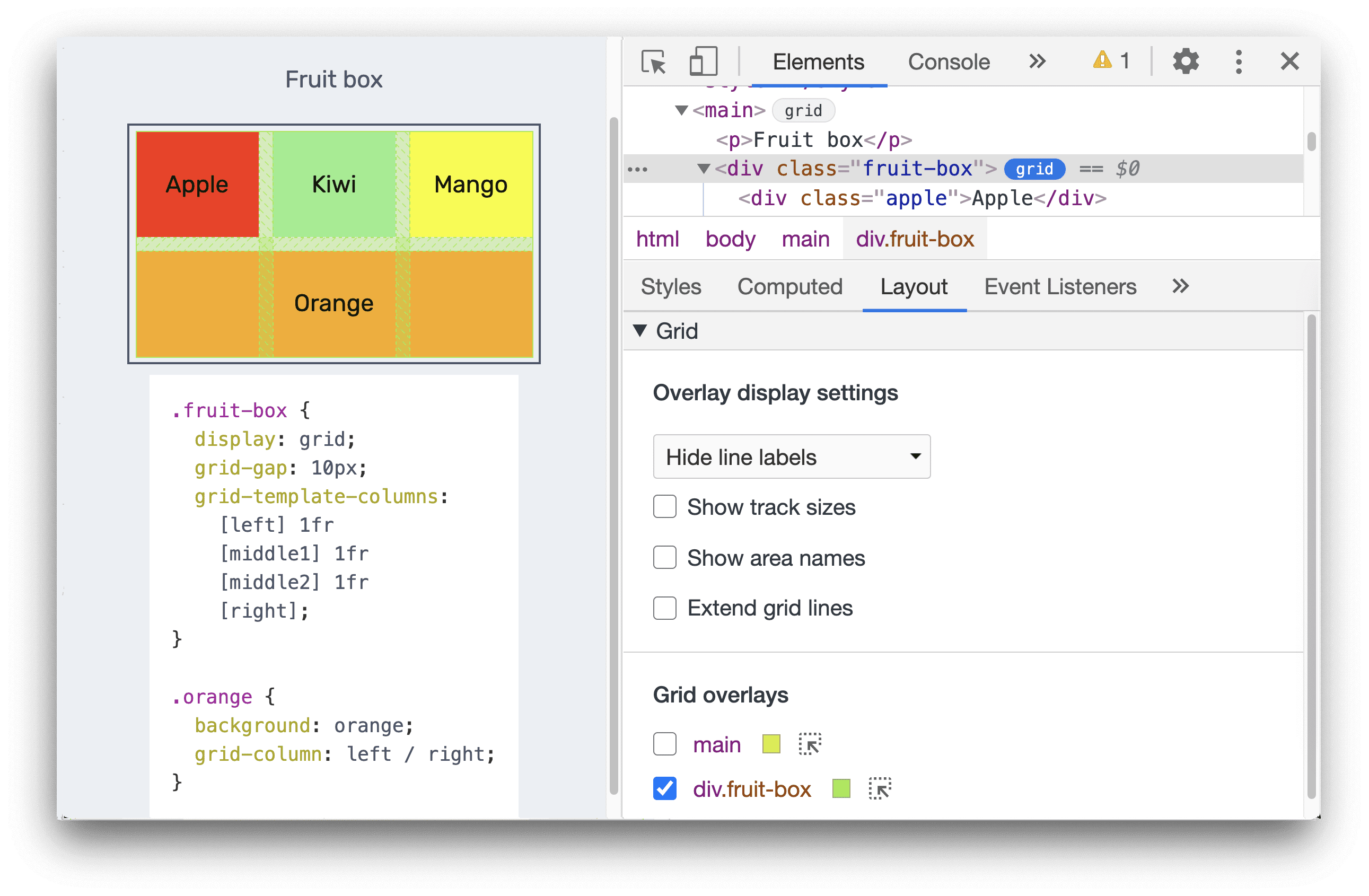1369x896 pixels.
Task: Click the Computed tab
Action: pyautogui.click(x=790, y=290)
